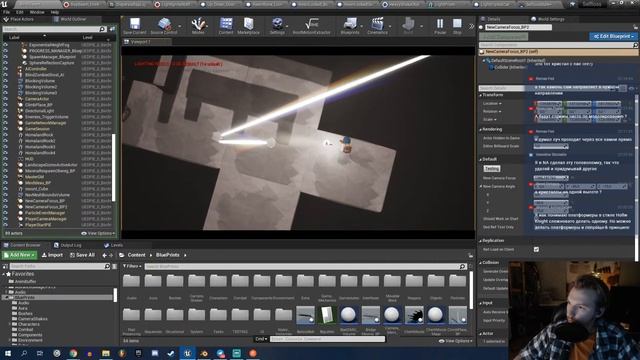This screenshot has width=640, height=360.
Task: Switch to the World Settings tab
Action: [547, 19]
